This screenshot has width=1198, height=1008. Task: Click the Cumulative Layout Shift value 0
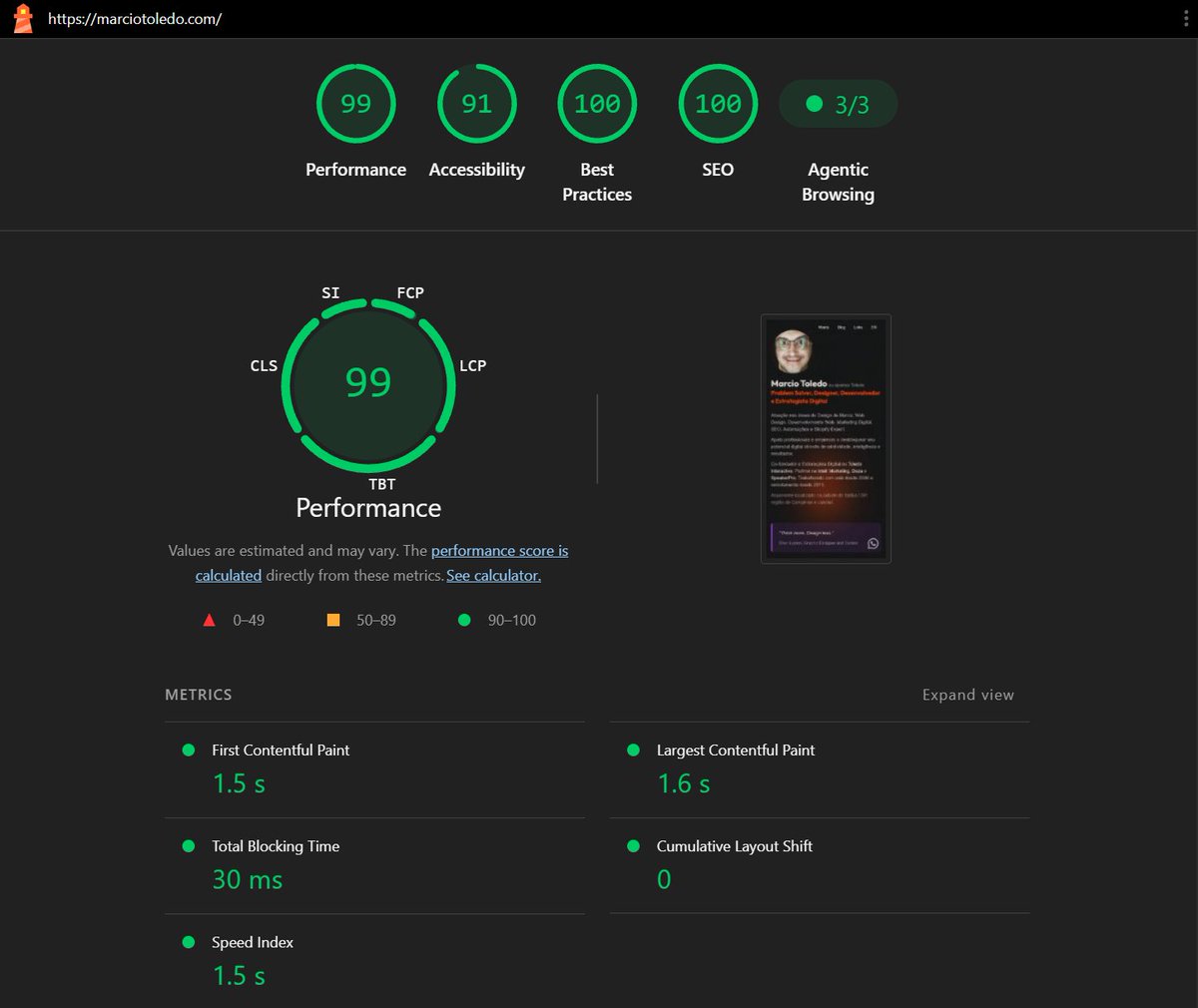point(664,880)
